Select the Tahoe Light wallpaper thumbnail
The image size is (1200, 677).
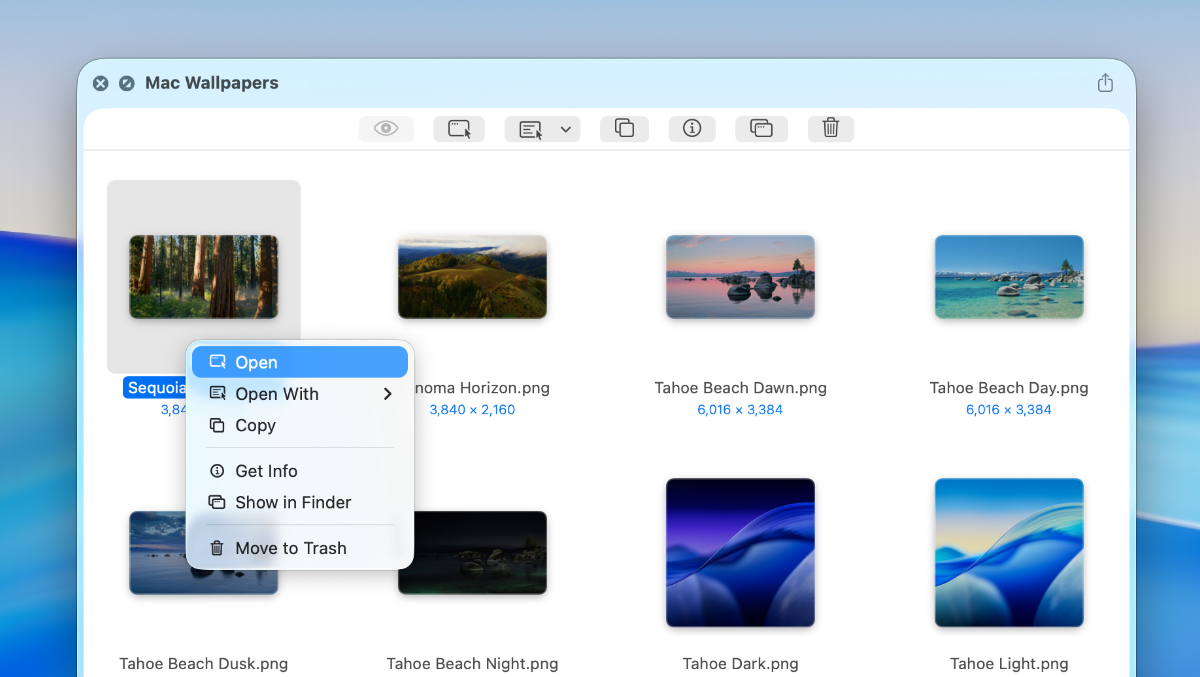coord(1009,552)
